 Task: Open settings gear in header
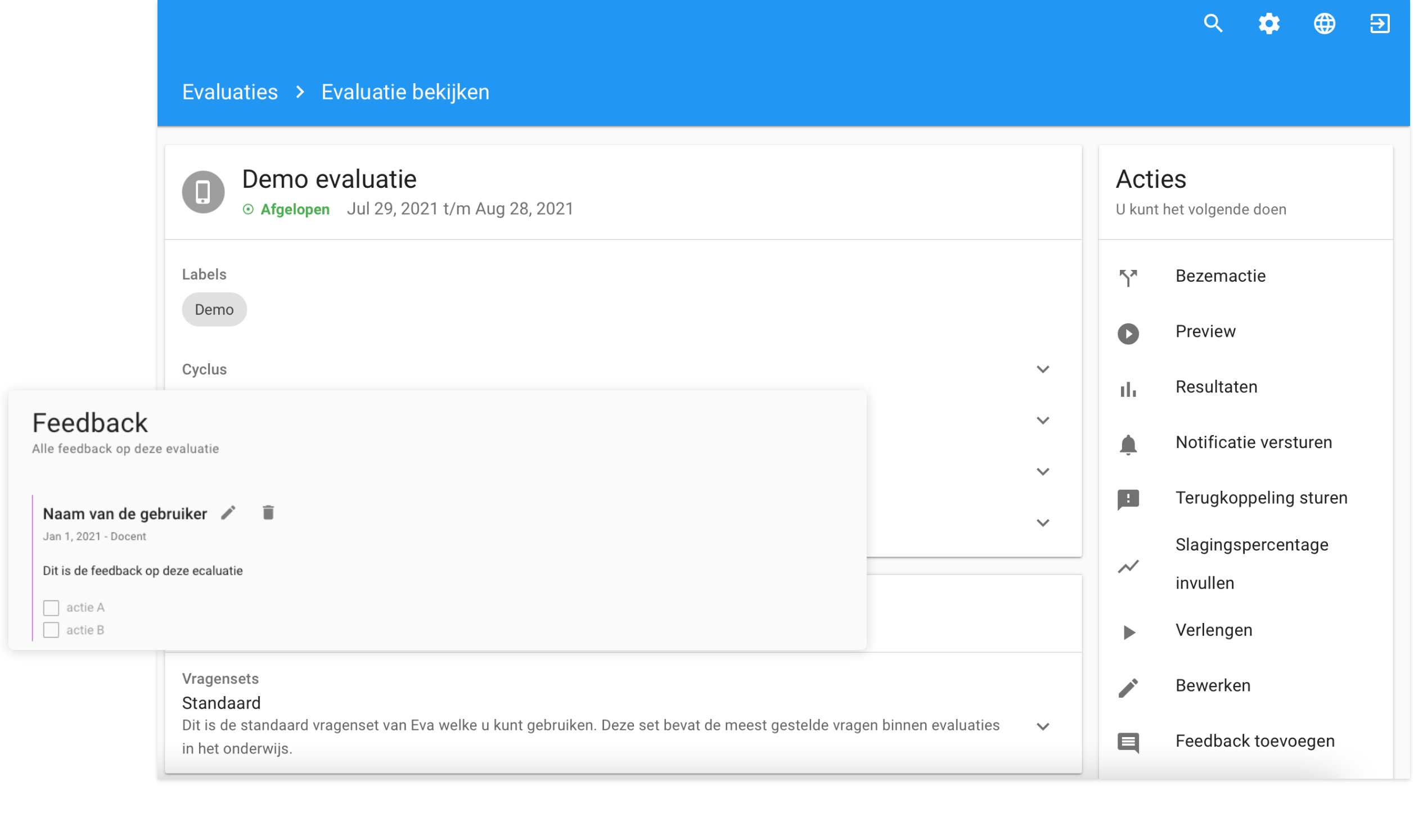point(1269,24)
